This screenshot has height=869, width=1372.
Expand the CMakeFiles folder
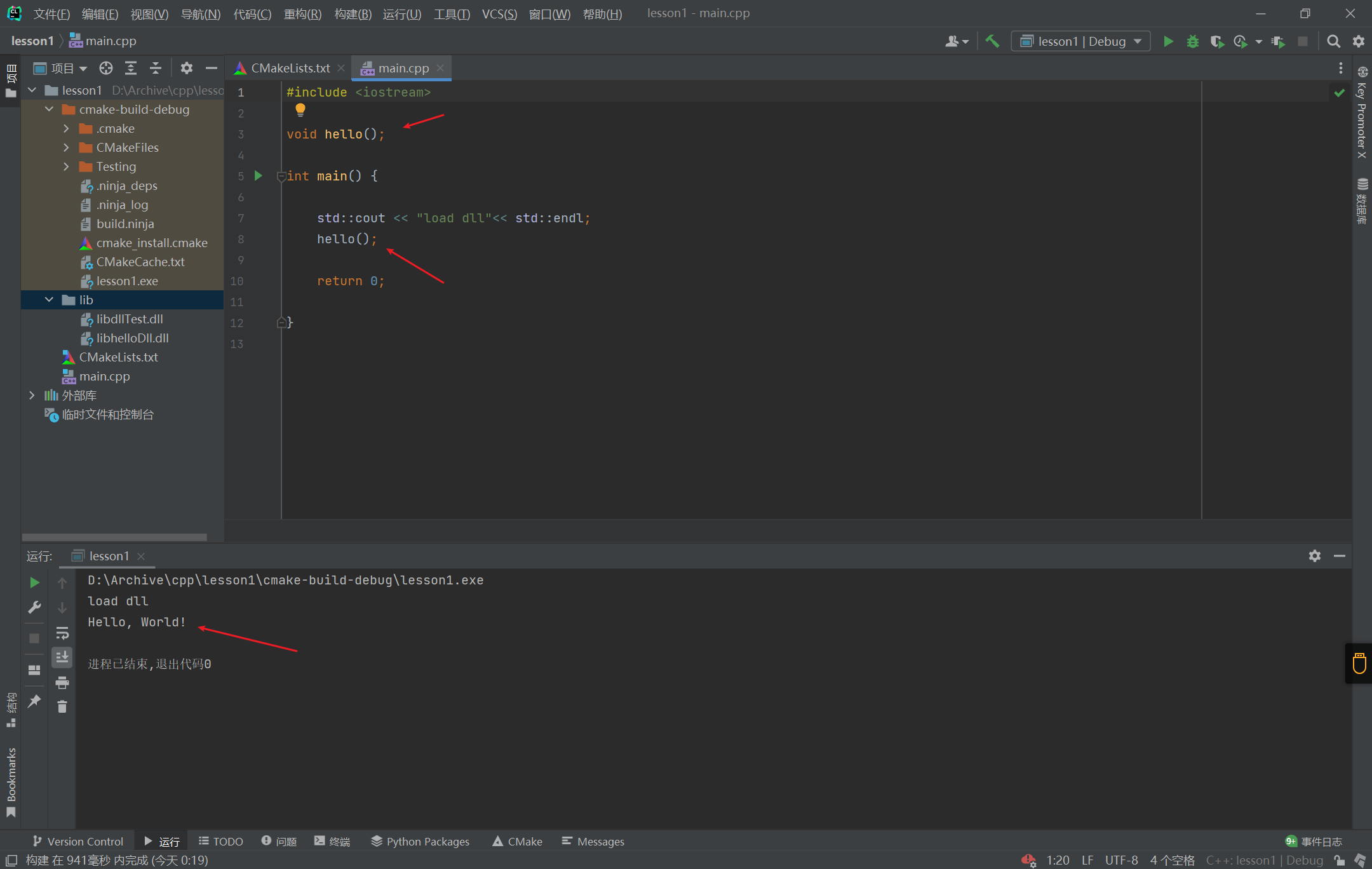(66, 147)
